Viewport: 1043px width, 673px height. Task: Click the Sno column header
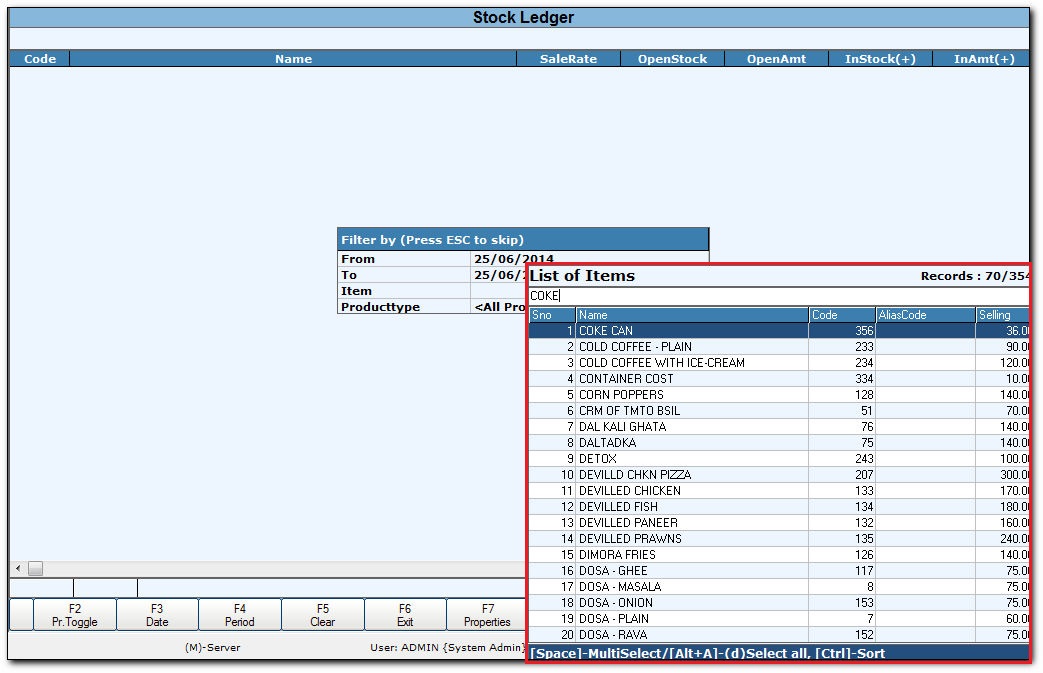click(552, 315)
